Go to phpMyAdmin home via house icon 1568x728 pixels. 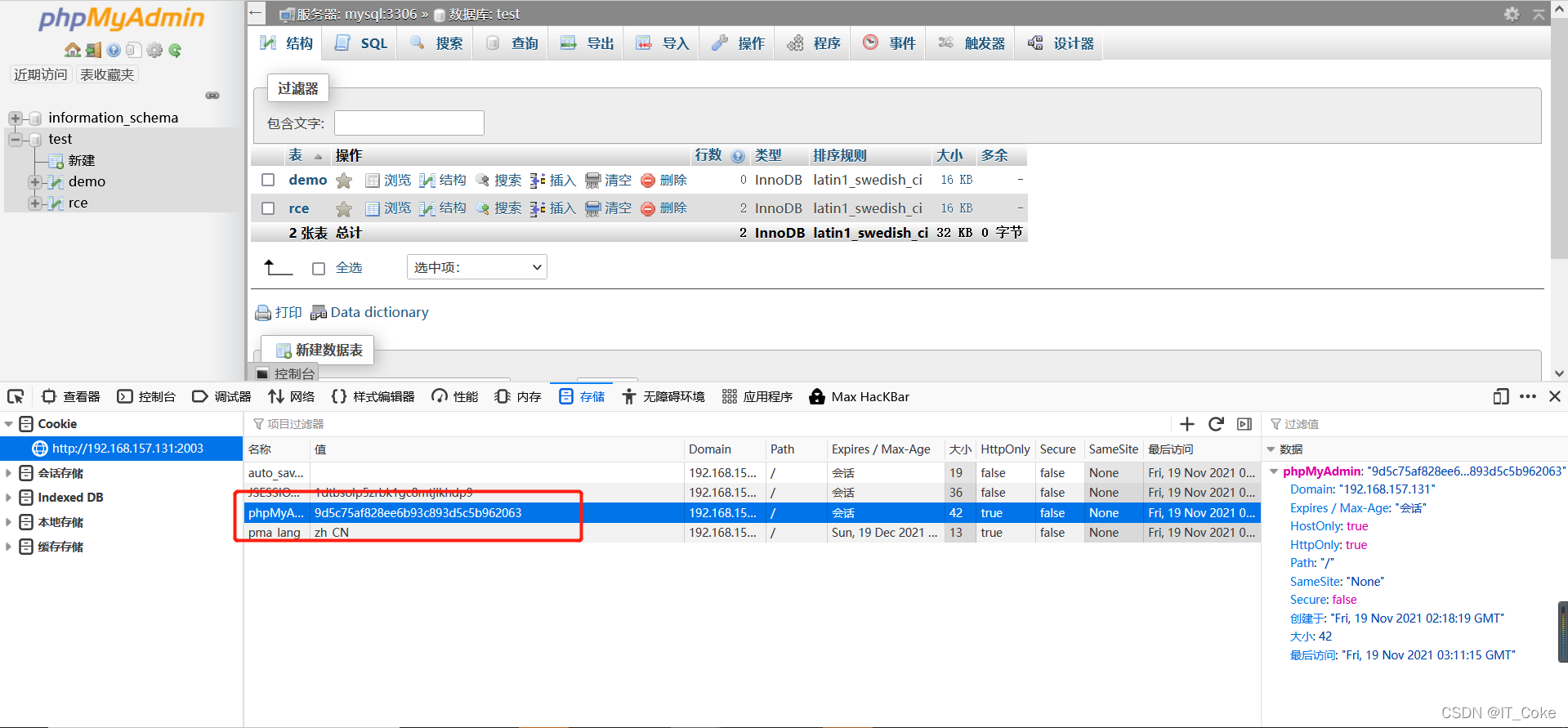[x=73, y=50]
